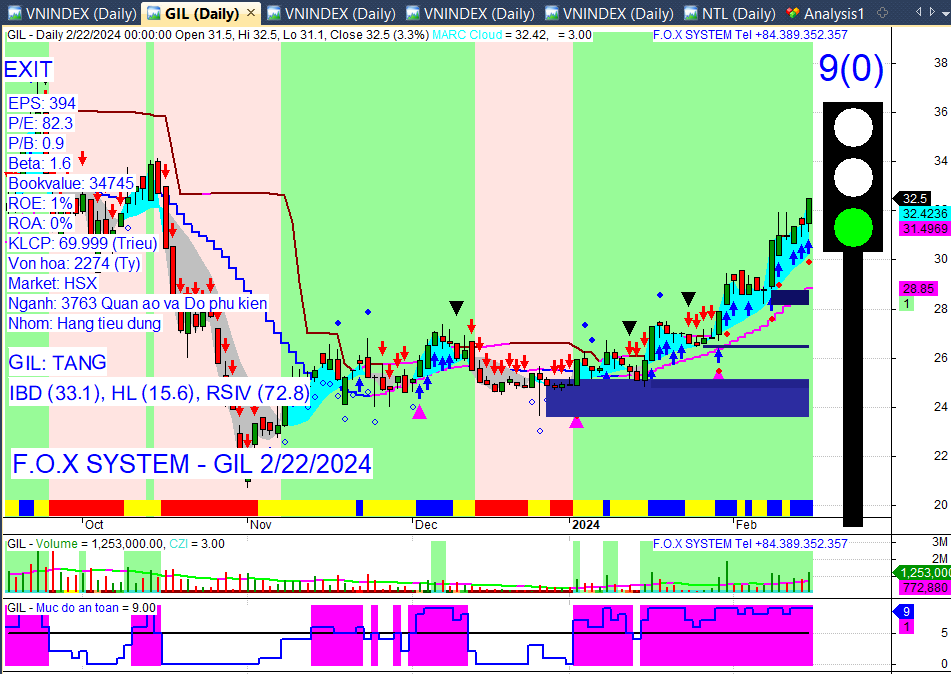The width and height of the screenshot is (951, 674).
Task: Click the black 32.5 last price label
Action: click(x=913, y=198)
